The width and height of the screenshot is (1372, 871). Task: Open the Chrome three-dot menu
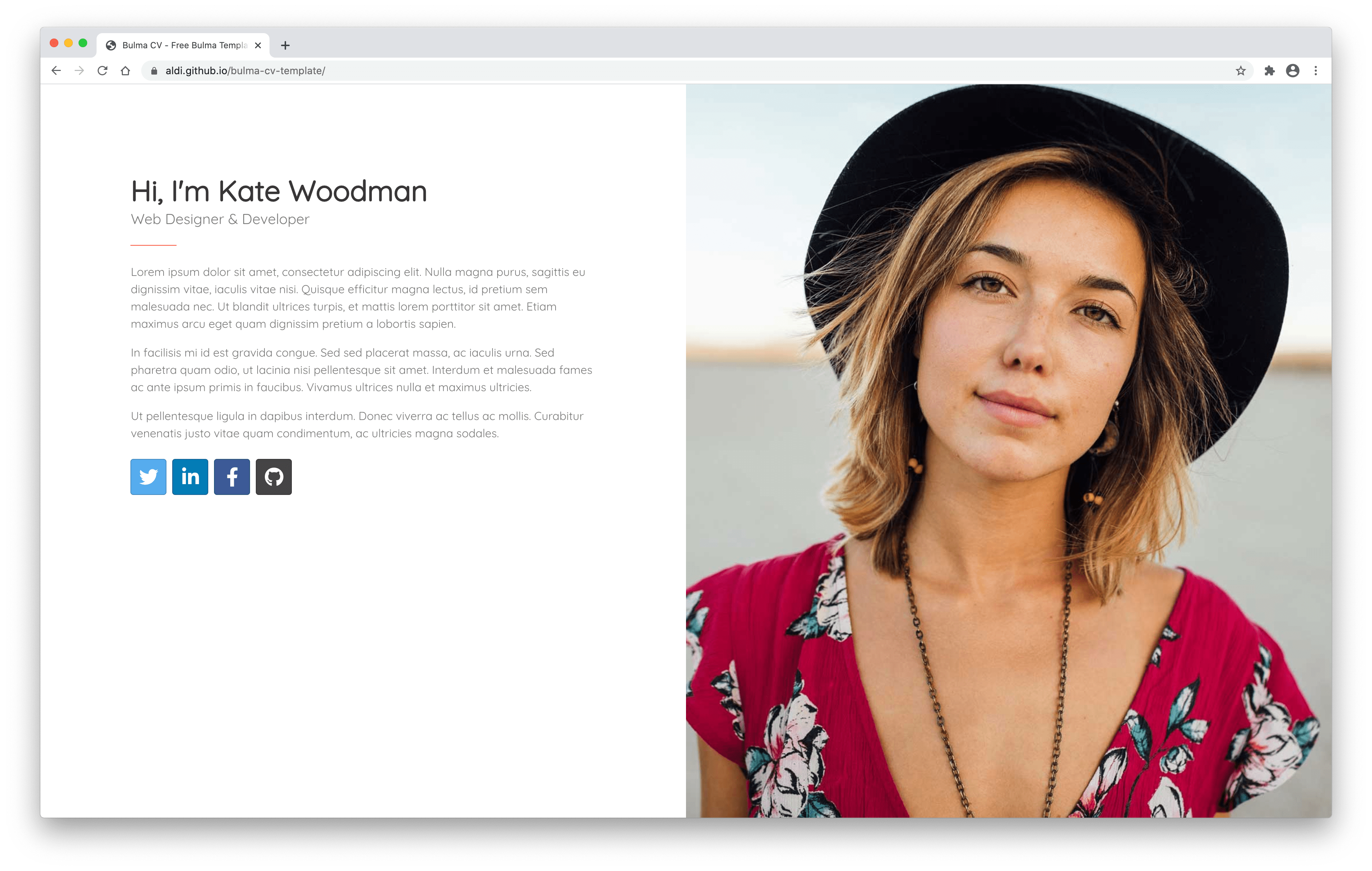[1315, 71]
